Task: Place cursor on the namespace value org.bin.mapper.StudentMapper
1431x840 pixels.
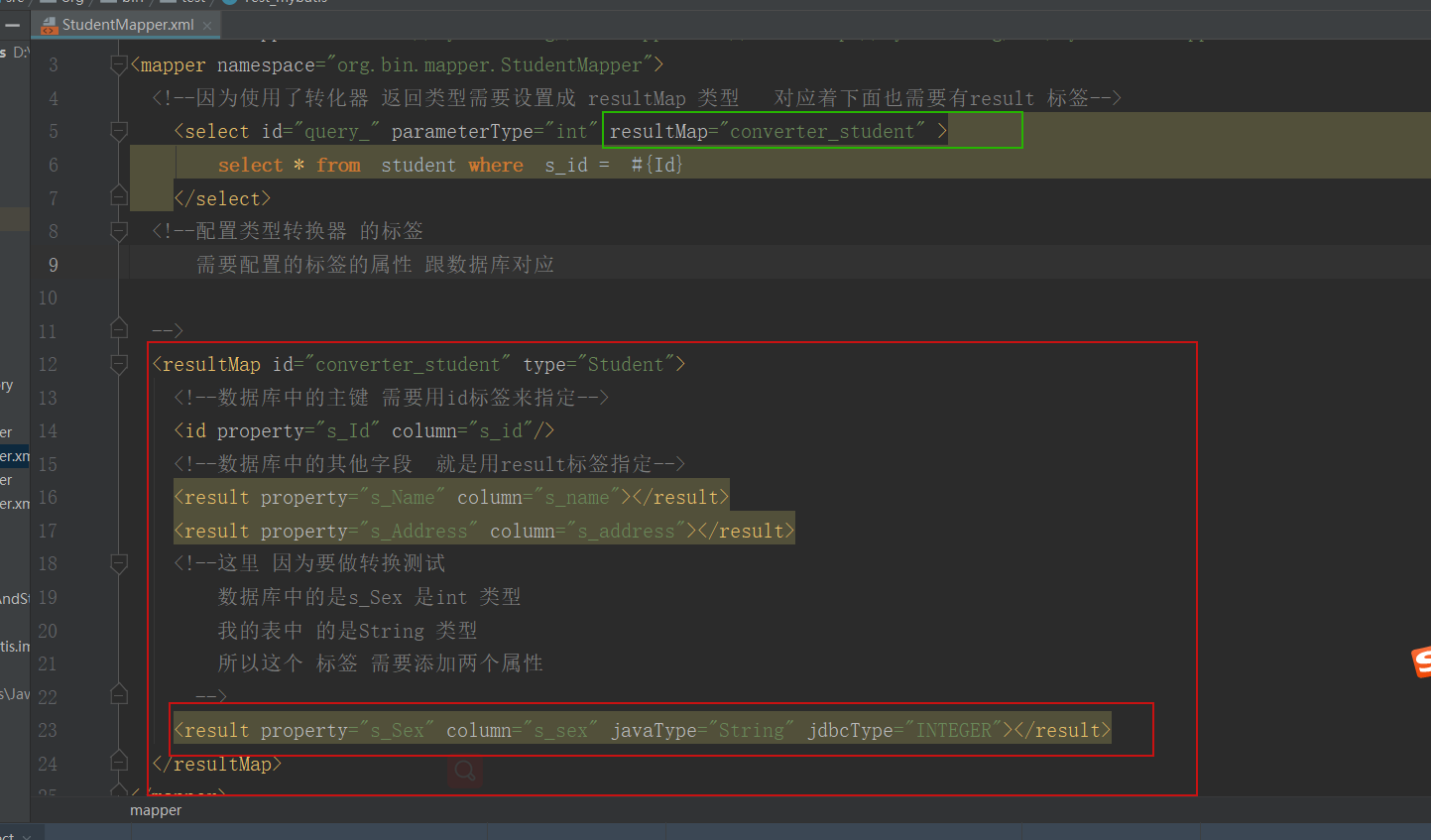Action: (x=490, y=65)
